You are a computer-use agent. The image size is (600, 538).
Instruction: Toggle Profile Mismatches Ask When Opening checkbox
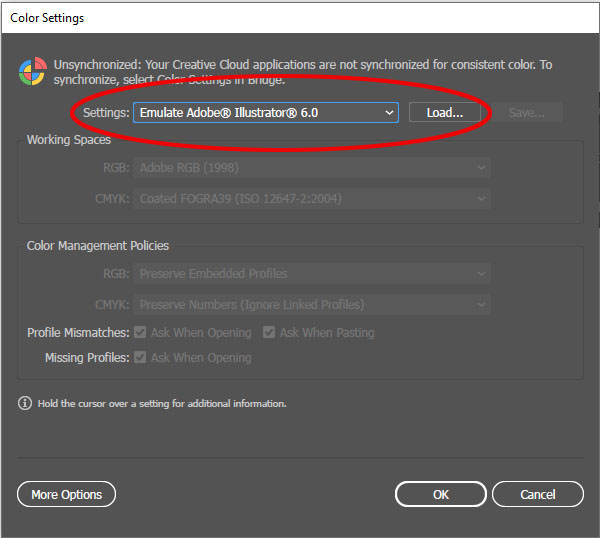coord(141,333)
